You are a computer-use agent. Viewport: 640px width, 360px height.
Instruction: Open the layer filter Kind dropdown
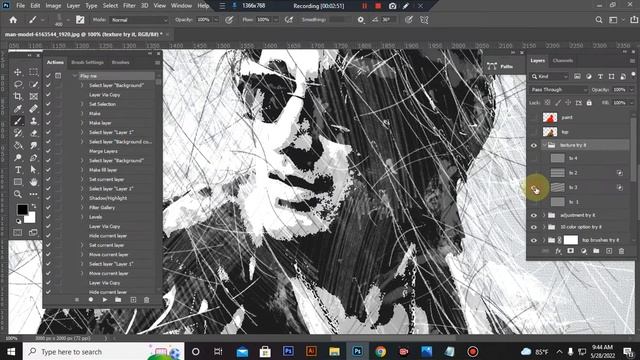[x=549, y=76]
